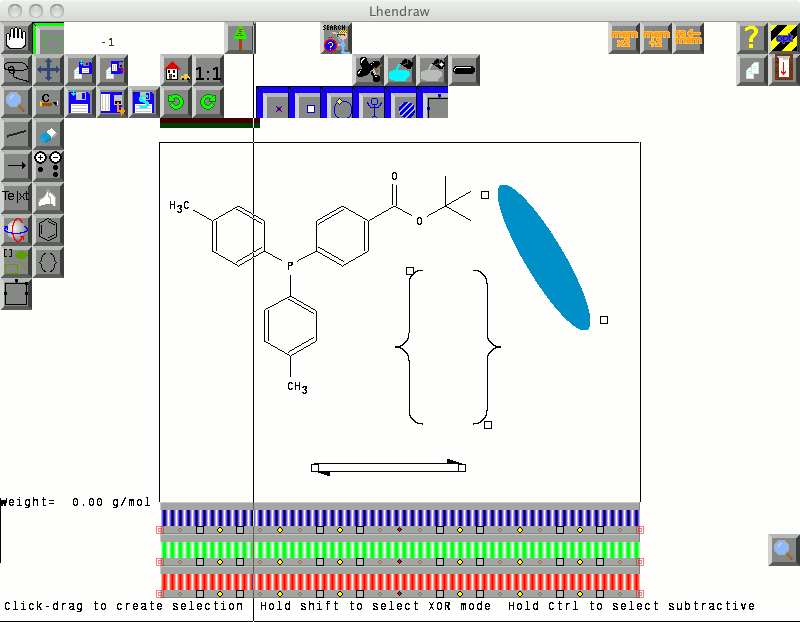
Task: Select the eraser tool
Action: tap(48, 134)
